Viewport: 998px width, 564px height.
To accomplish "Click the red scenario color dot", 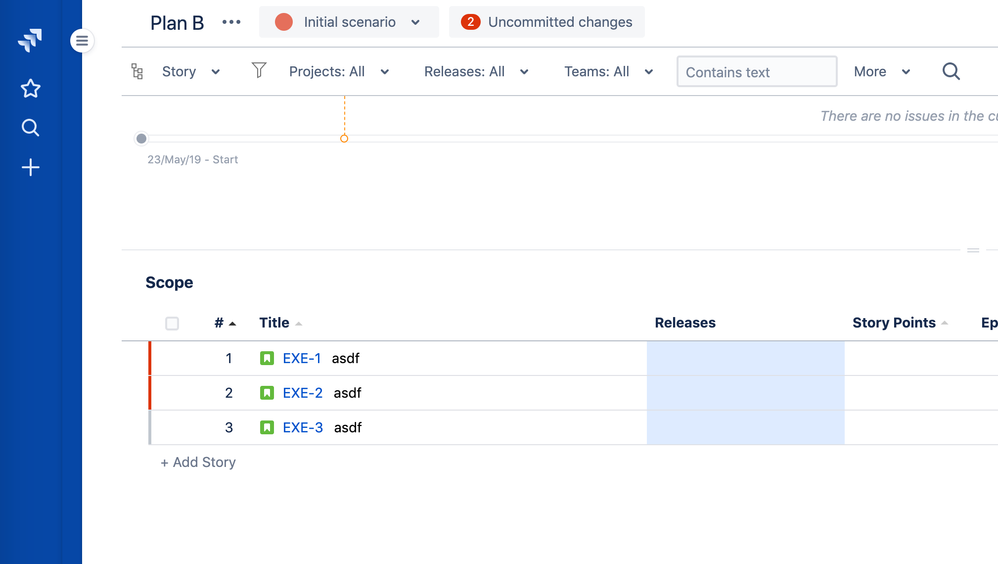I will point(283,22).
